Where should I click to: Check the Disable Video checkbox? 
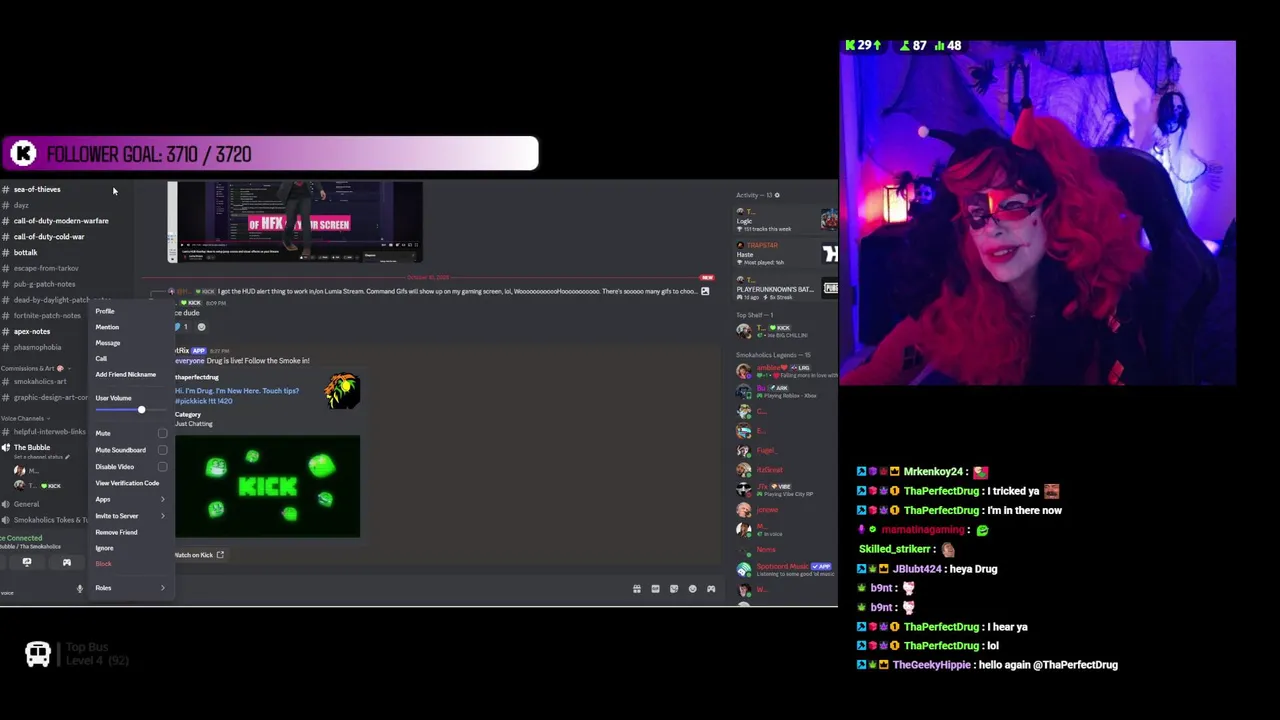(x=162, y=466)
